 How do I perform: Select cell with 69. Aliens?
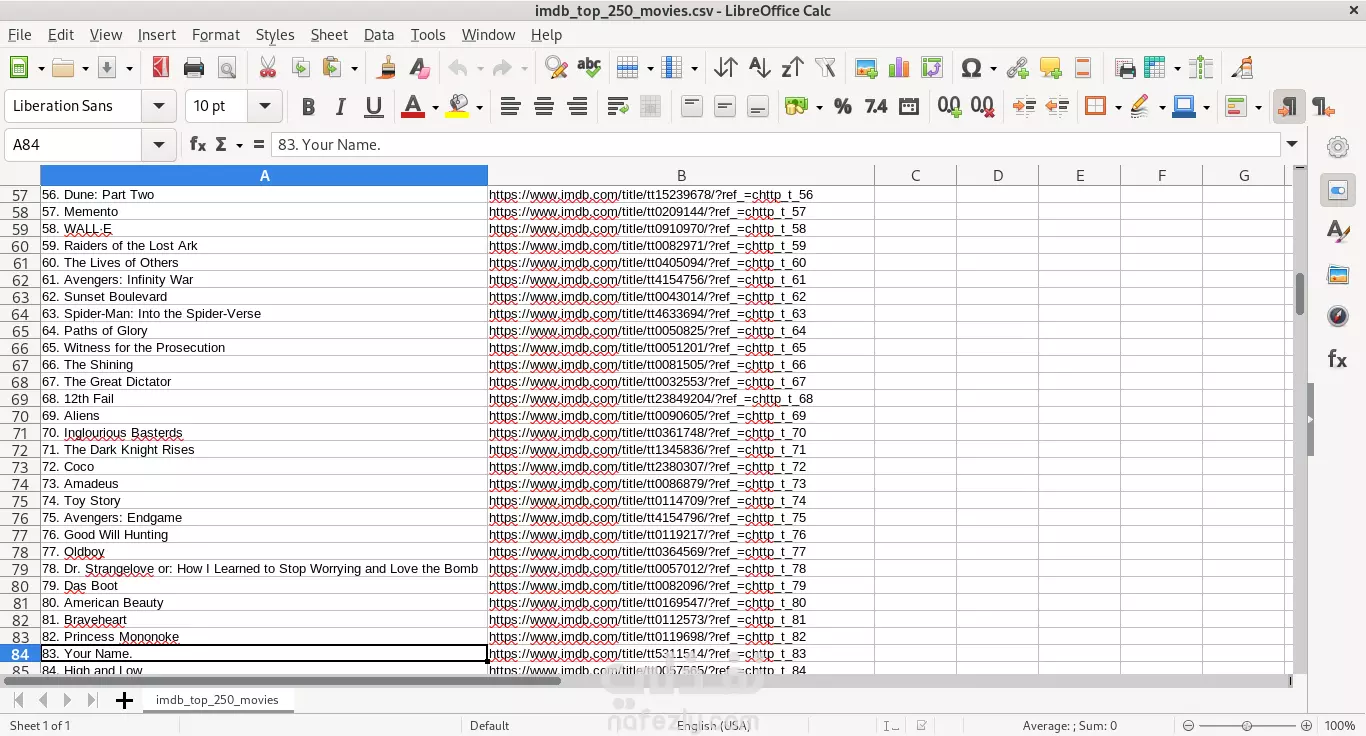pos(264,415)
